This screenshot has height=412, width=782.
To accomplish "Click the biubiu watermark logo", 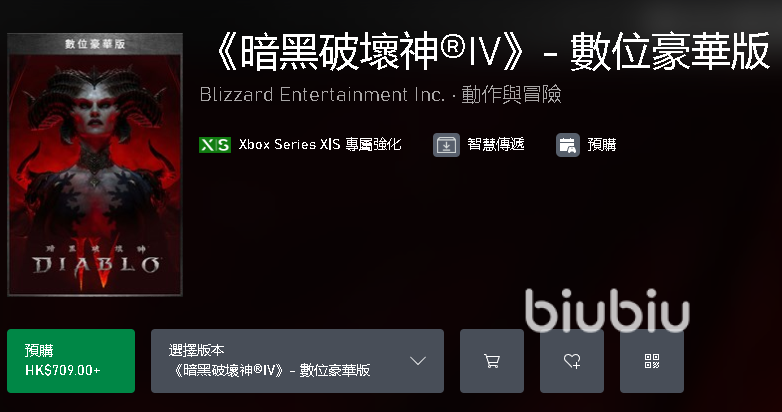I will coord(607,310).
